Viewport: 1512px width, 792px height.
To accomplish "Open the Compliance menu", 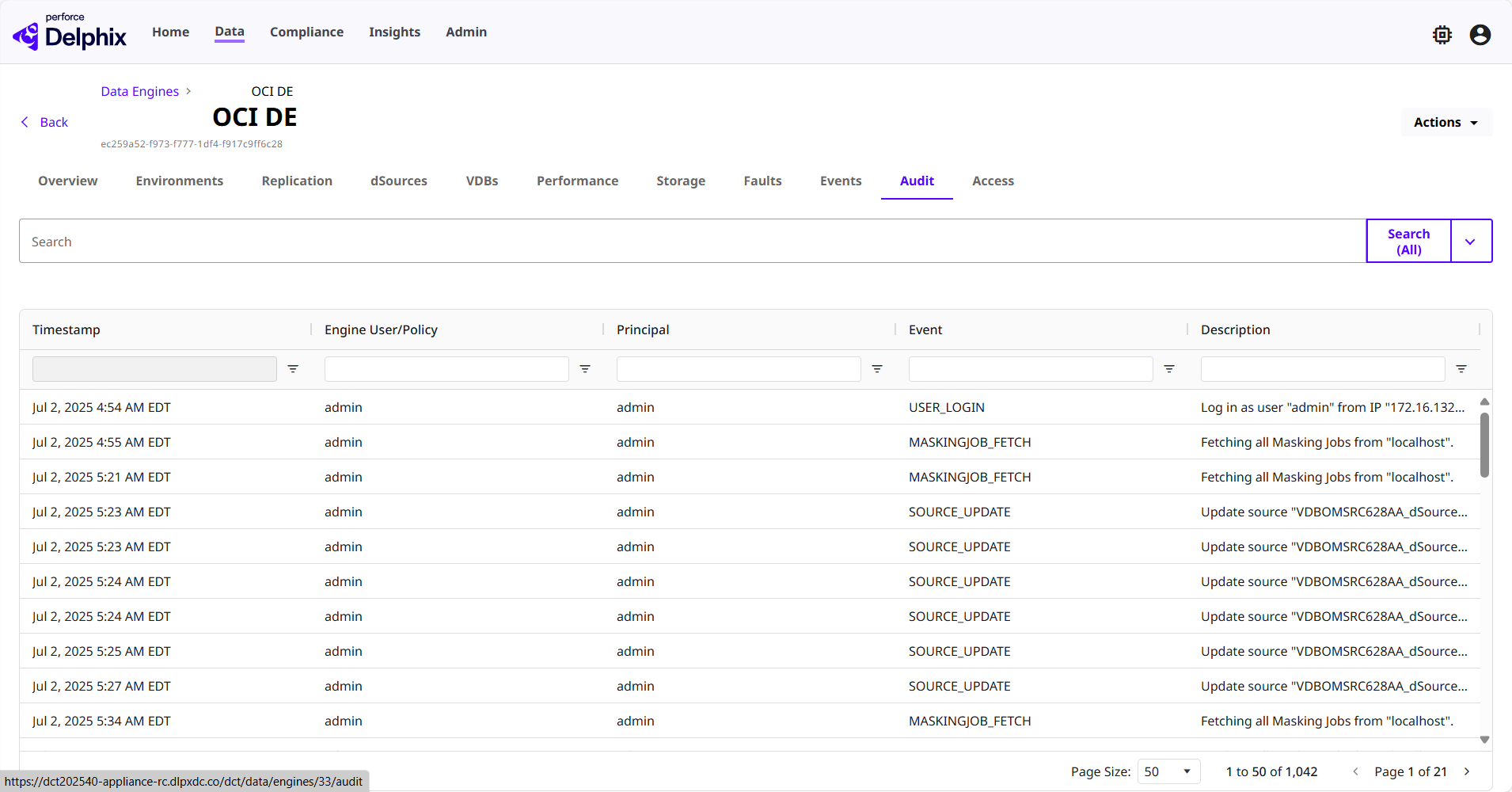I will (x=306, y=32).
